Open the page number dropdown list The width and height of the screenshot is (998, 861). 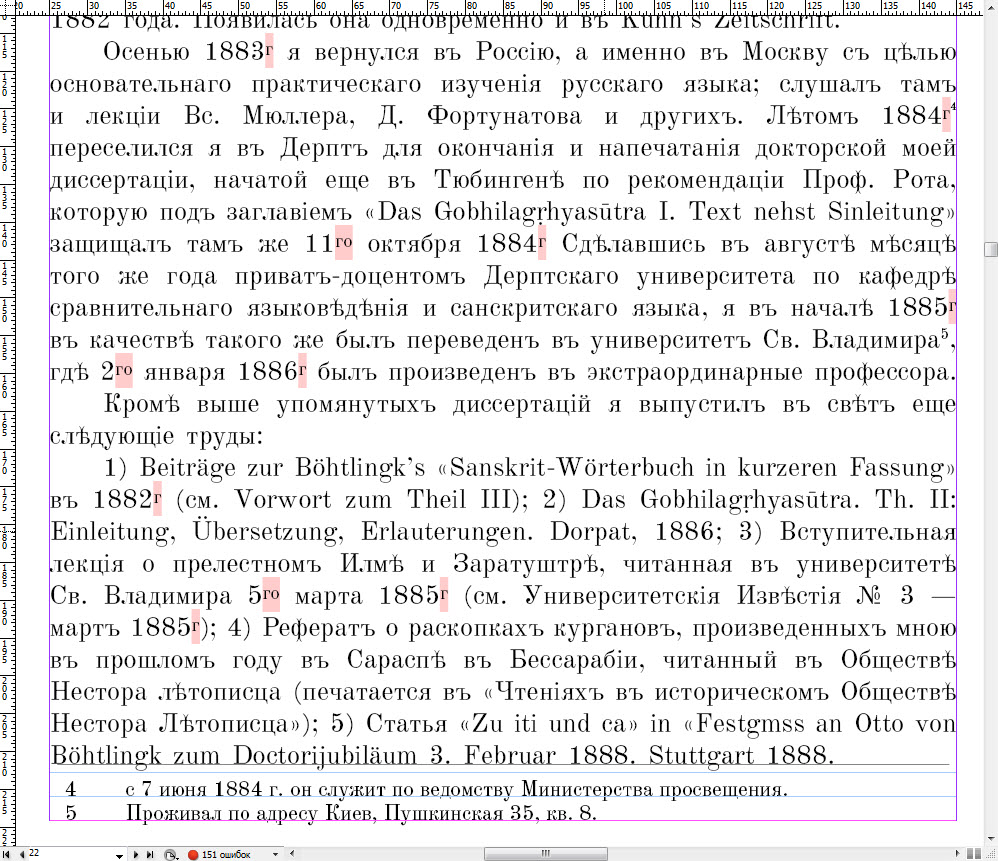pyautogui.click(x=119, y=855)
